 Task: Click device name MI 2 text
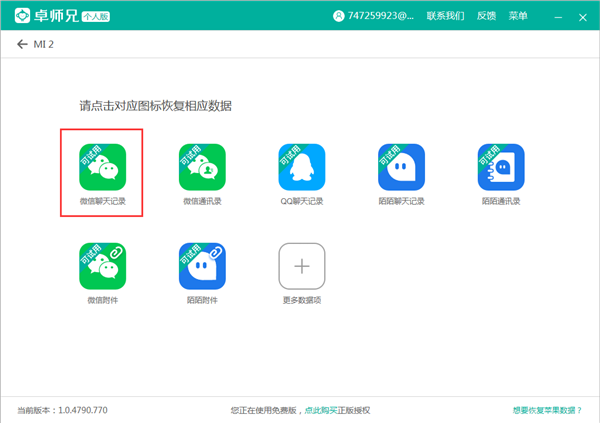click(x=44, y=44)
